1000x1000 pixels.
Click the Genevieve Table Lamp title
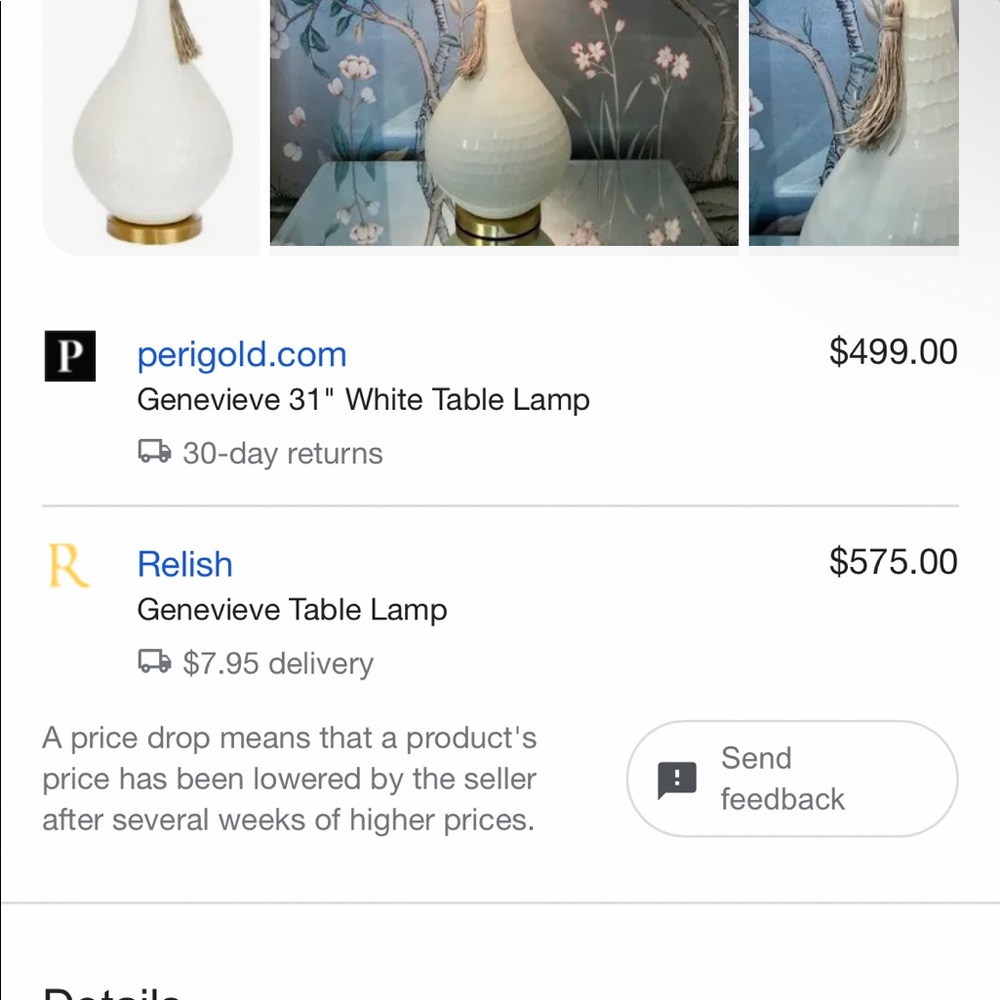pos(292,610)
